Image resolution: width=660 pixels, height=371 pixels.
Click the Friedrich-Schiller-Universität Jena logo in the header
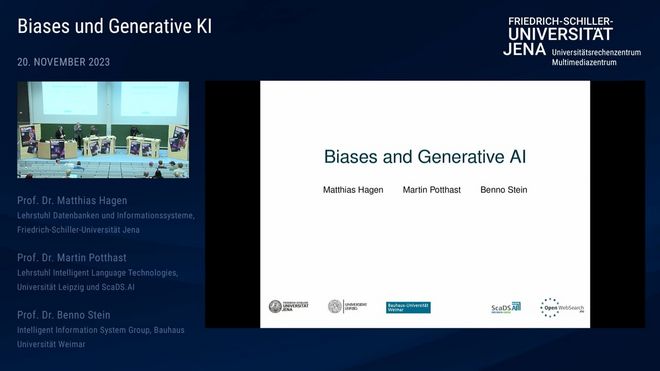pos(558,36)
